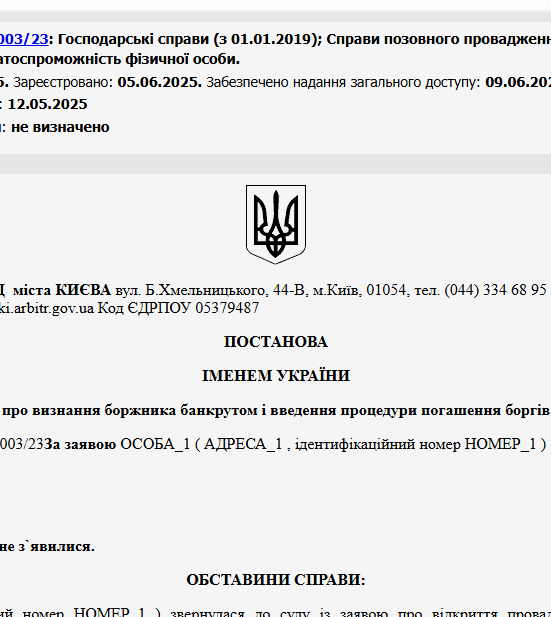This screenshot has height=617, width=551.
Task: Click the court address "вул. Б.Хмельницького, 44-В"
Action: coord(210,290)
